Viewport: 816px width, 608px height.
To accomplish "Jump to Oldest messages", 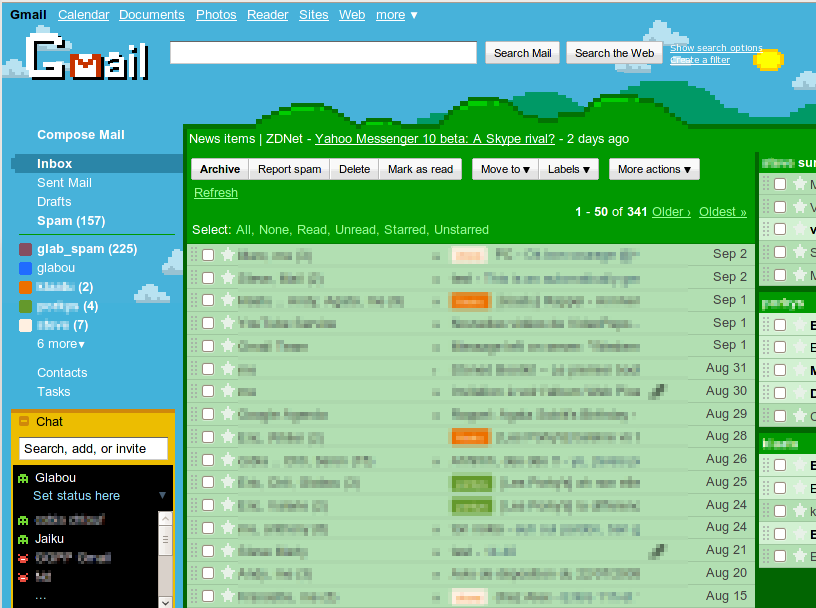I will pos(722,212).
